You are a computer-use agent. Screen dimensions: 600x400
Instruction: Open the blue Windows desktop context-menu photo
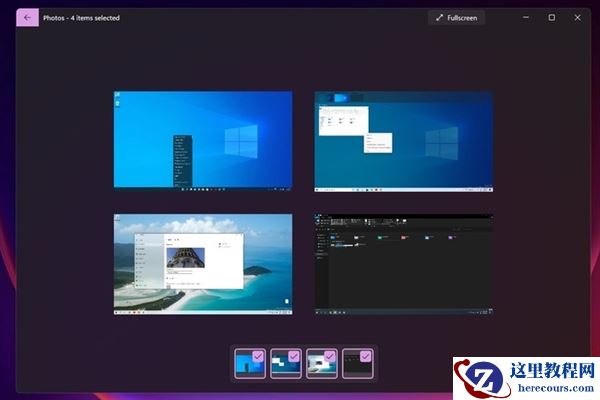tap(203, 141)
